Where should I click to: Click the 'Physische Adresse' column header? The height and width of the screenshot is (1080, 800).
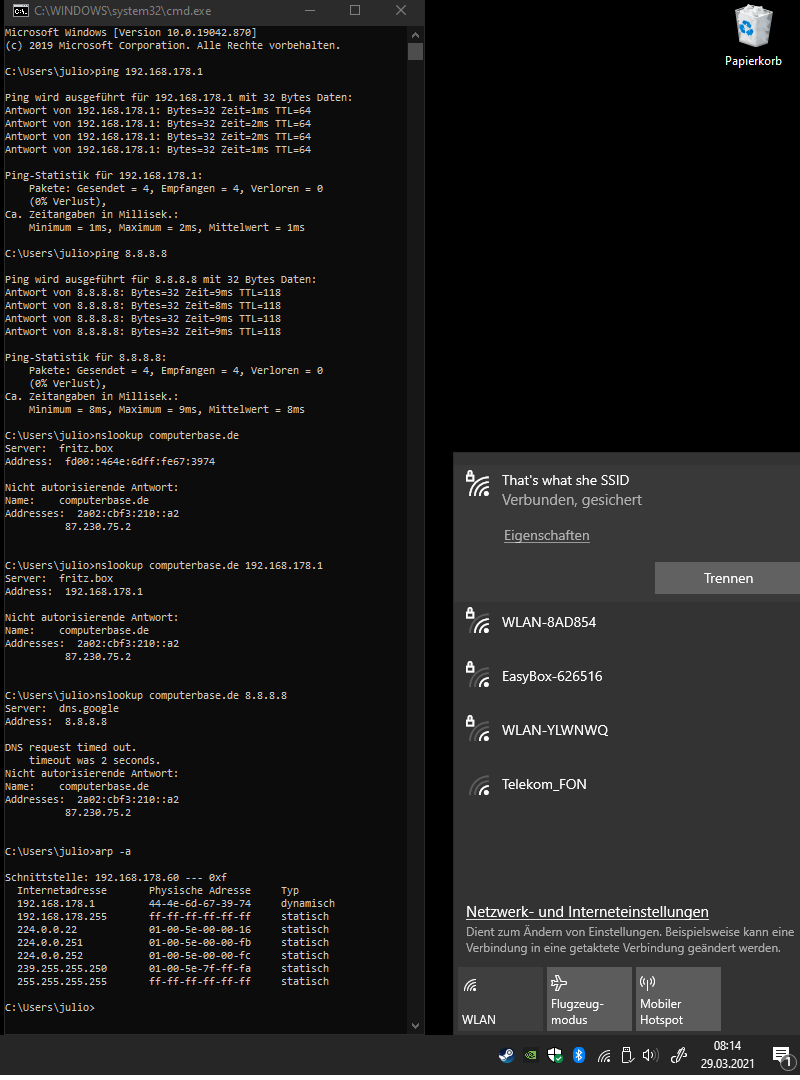(200, 891)
